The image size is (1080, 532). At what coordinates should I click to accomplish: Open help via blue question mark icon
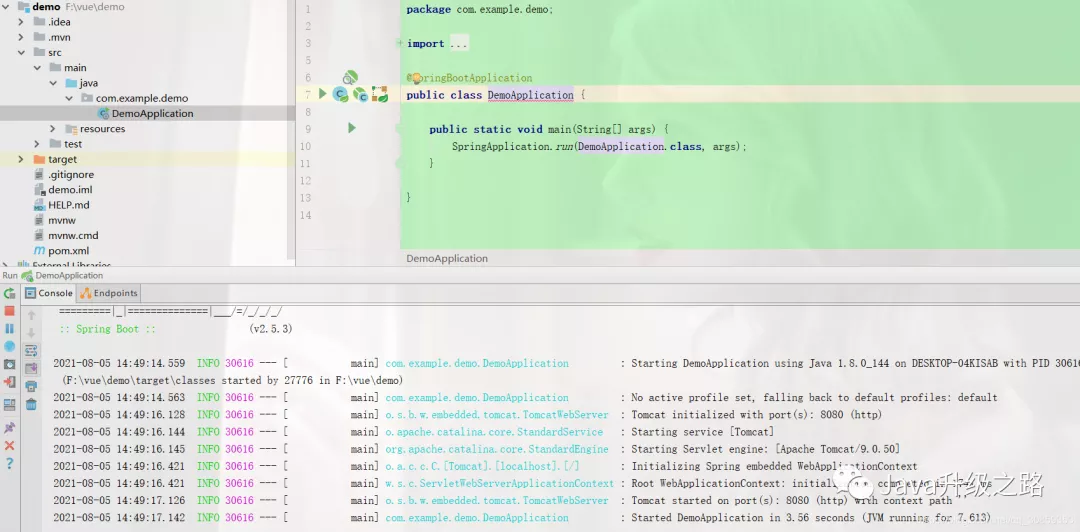10,463
